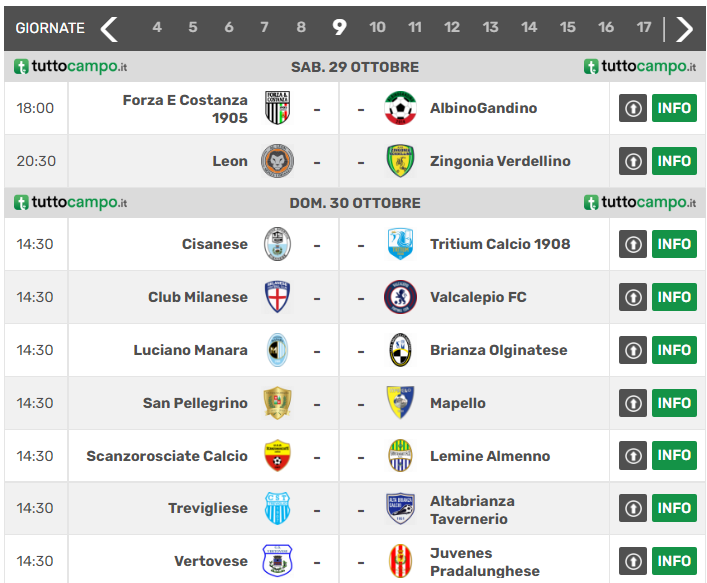Switch to matchday 17
Image resolution: width=707 pixels, height=583 pixels.
pyautogui.click(x=644, y=28)
